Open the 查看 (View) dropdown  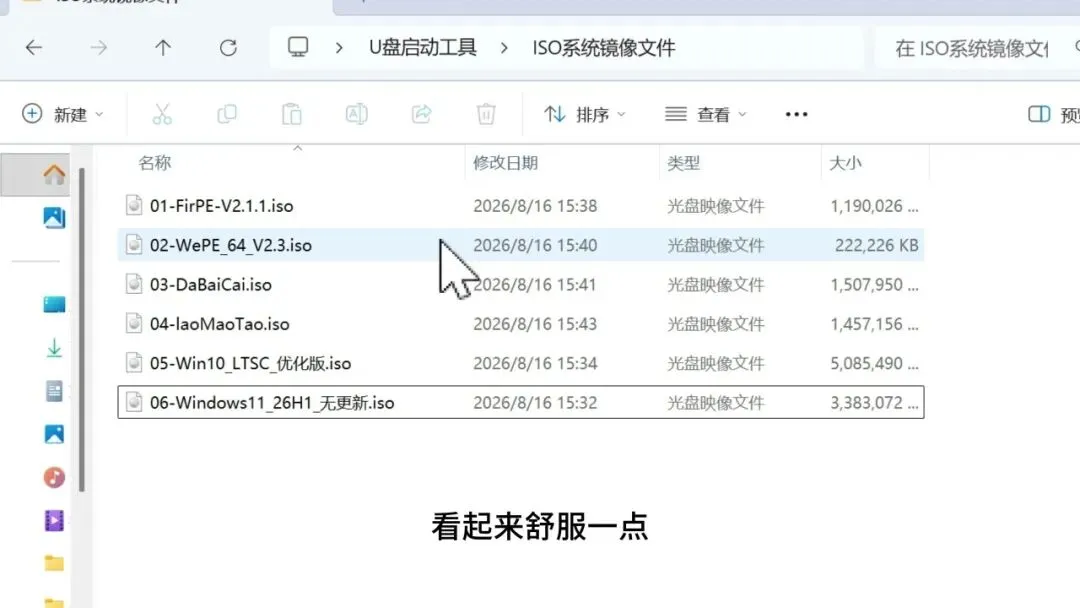click(706, 114)
